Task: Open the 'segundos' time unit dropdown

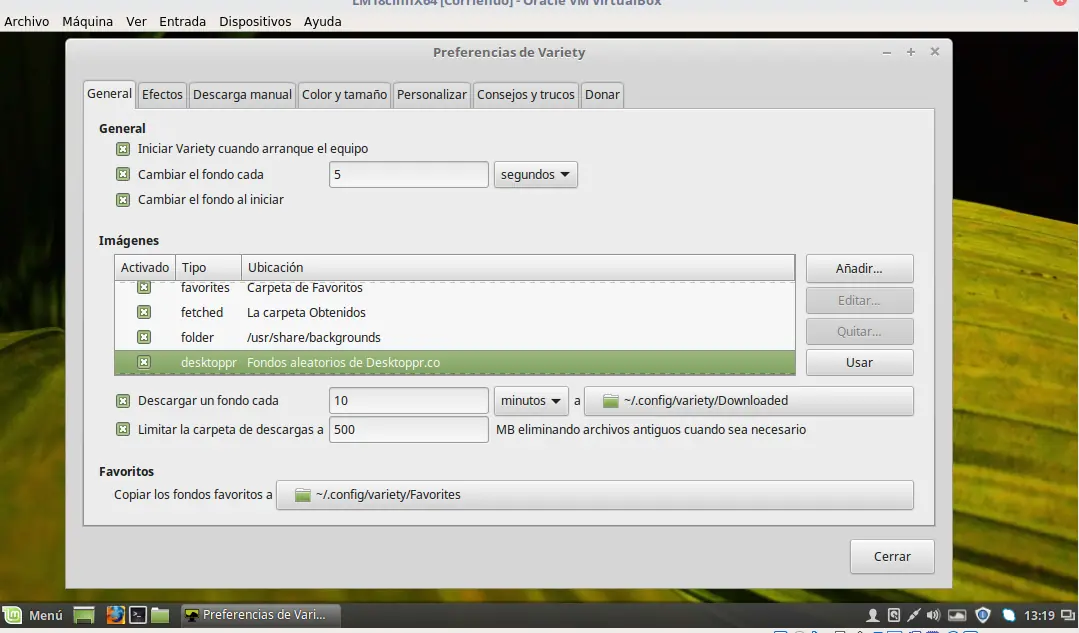Action: coord(535,175)
